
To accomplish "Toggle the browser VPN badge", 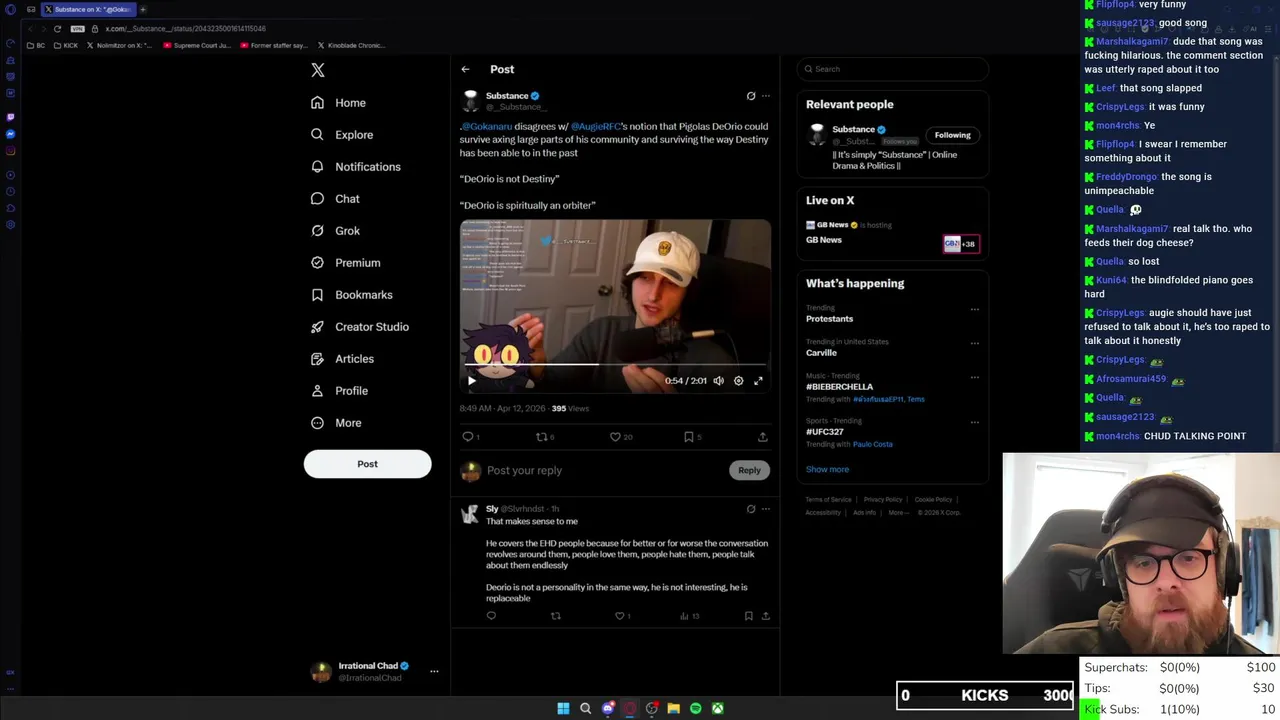I will pyautogui.click(x=77, y=29).
